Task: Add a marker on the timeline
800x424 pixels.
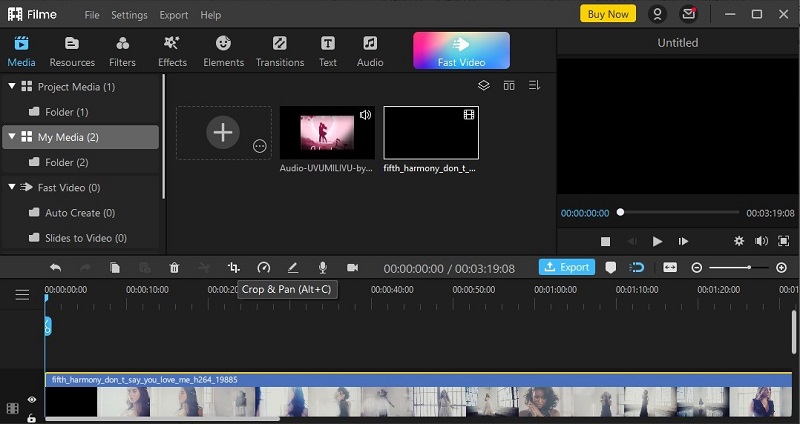Action: tap(610, 267)
